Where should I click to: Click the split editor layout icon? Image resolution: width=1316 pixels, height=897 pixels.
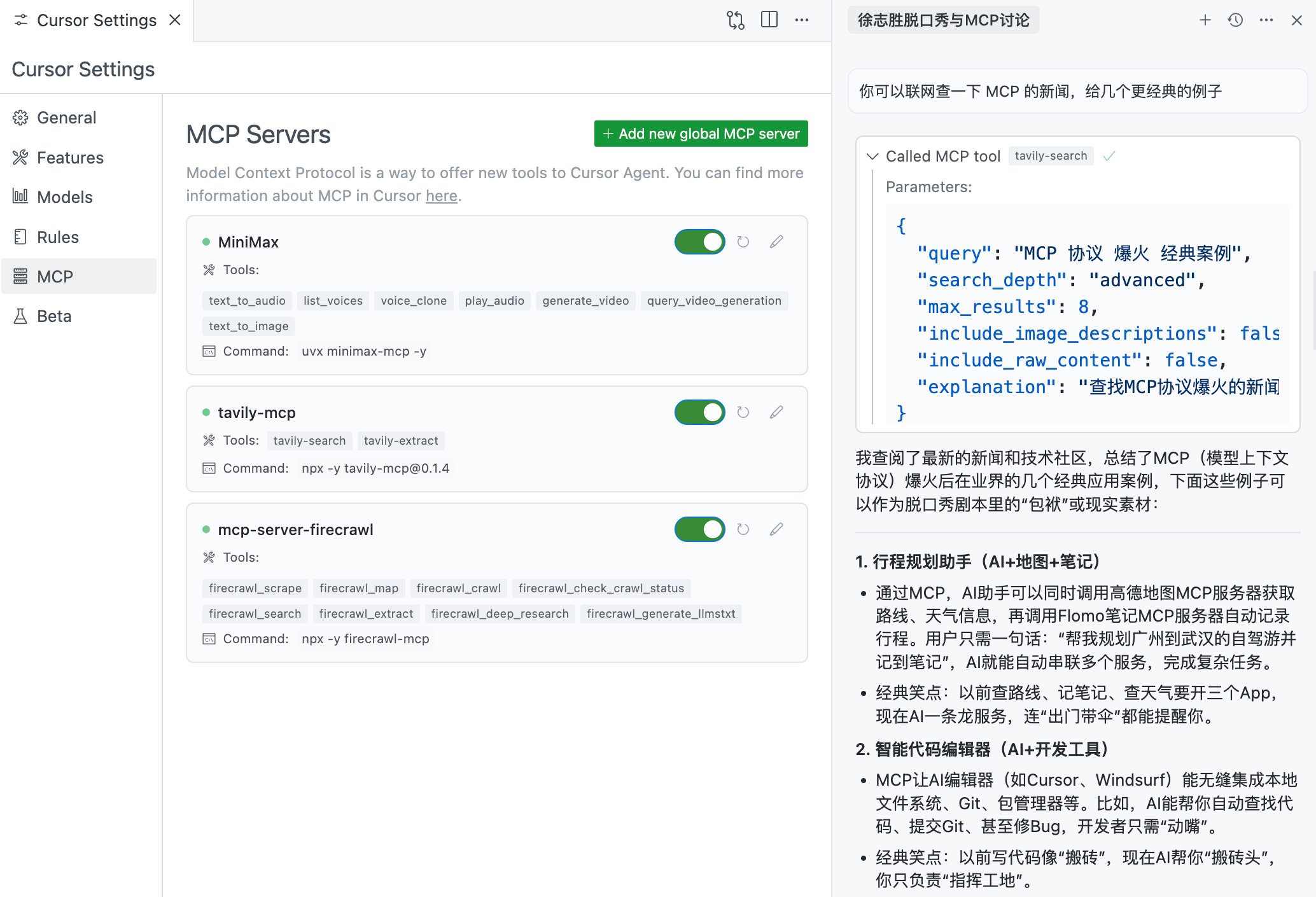tap(769, 20)
